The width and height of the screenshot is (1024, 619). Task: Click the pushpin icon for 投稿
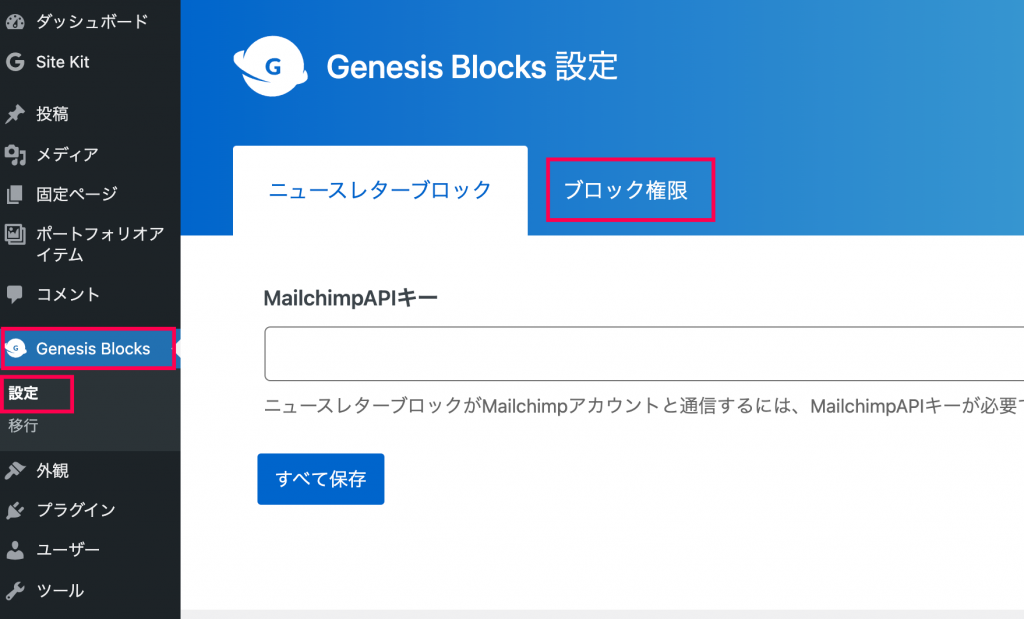15,114
